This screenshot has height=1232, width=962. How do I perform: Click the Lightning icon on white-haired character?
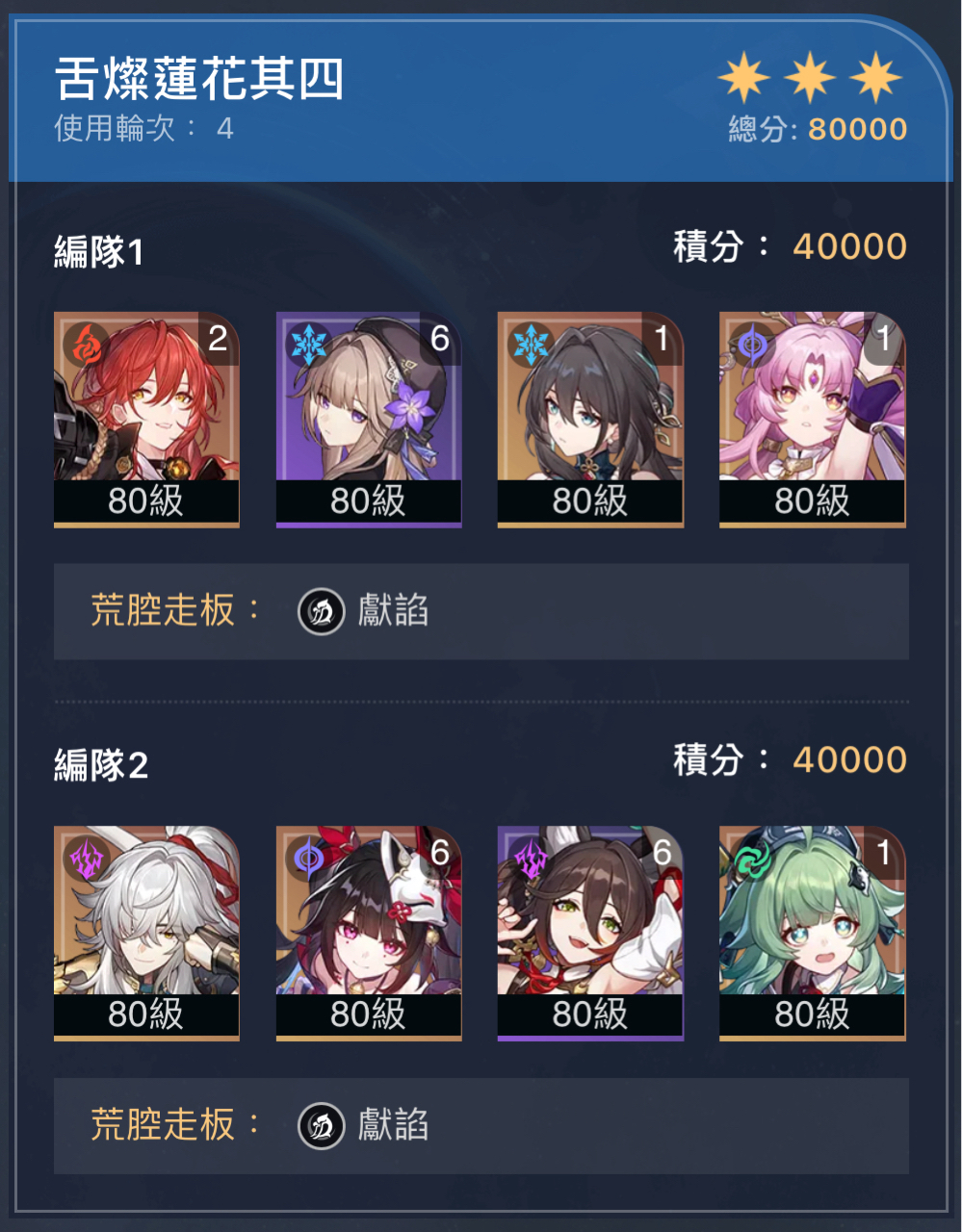pyautogui.click(x=87, y=857)
